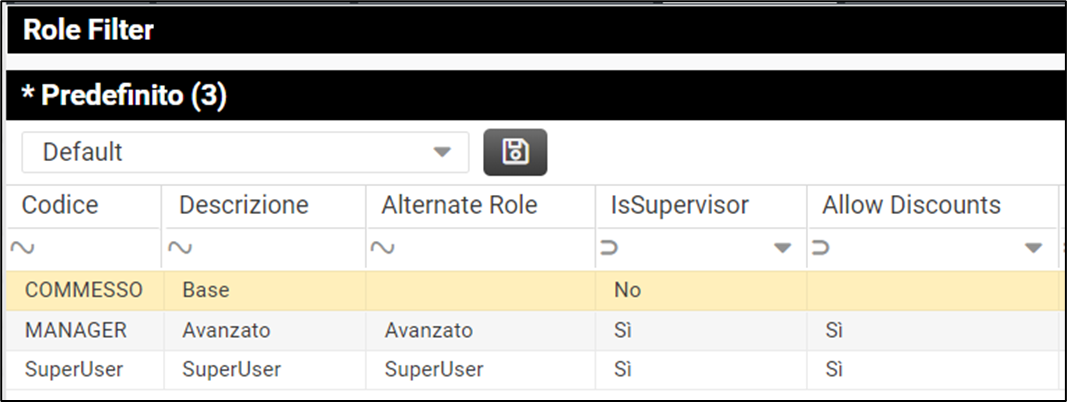The height and width of the screenshot is (402, 1067).
Task: Click the Alternate Role column header
Action: pos(459,205)
